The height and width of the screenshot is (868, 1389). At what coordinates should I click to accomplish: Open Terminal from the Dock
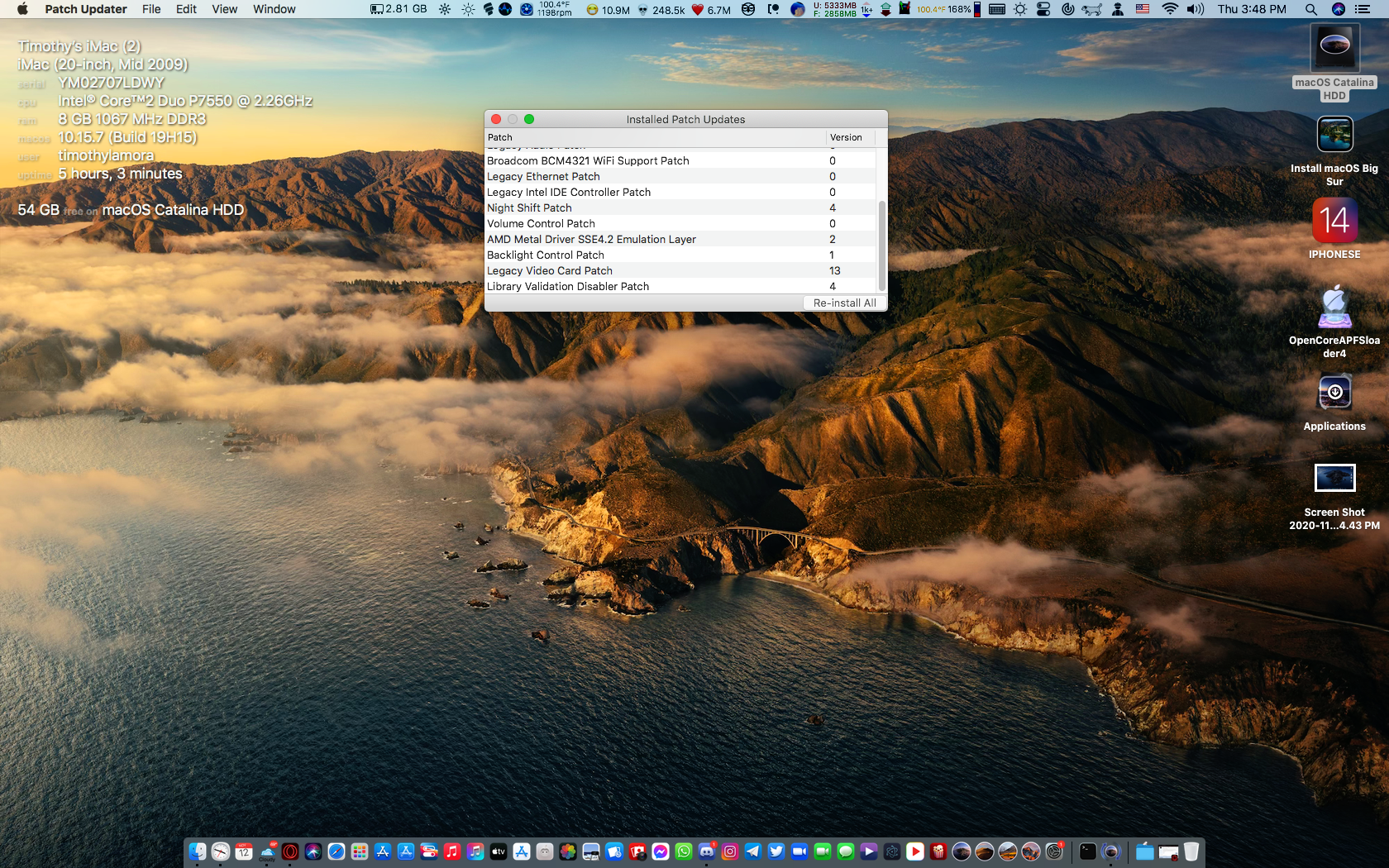1088,851
